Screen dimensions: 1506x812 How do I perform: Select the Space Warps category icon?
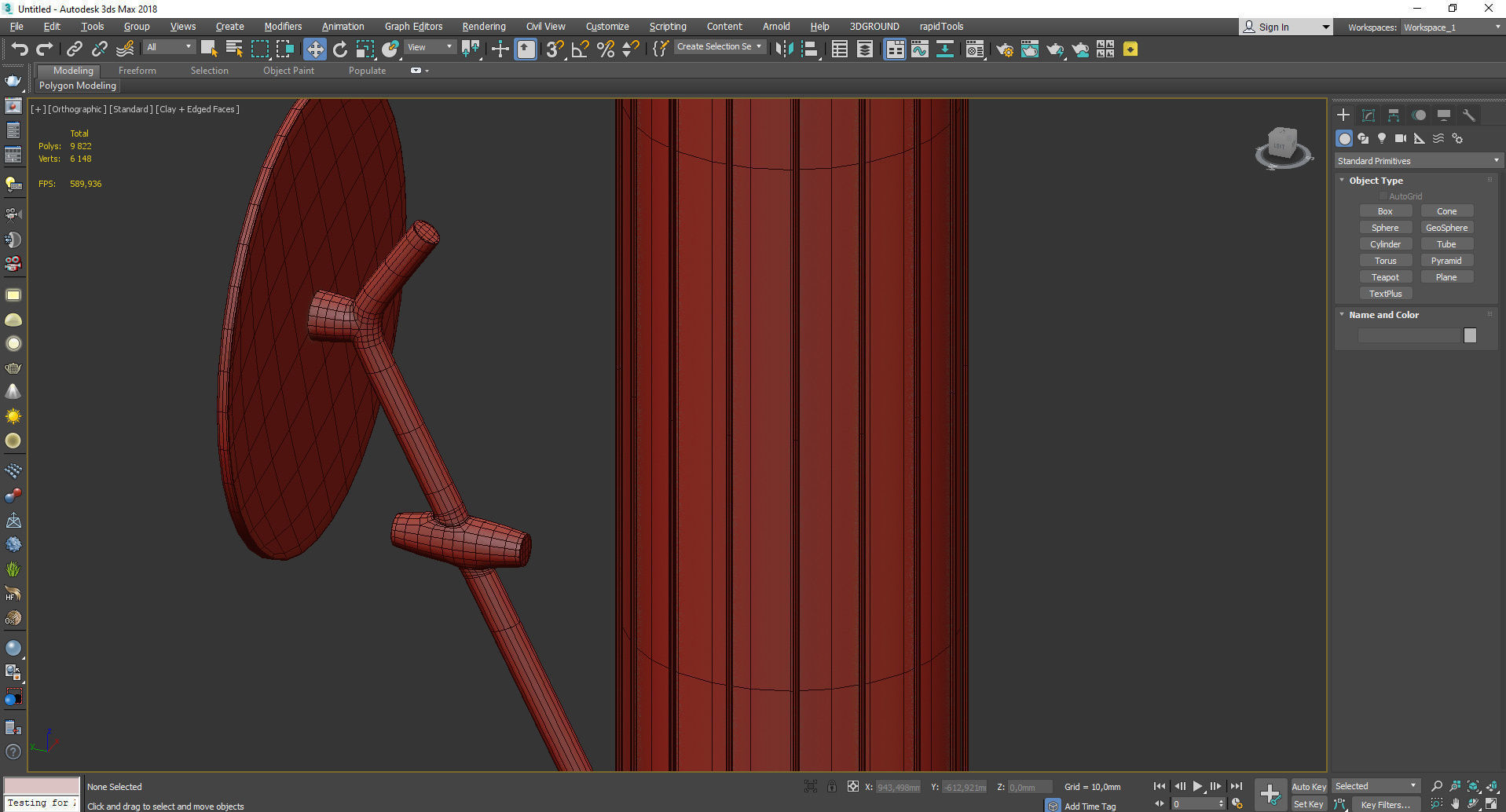(1438, 138)
